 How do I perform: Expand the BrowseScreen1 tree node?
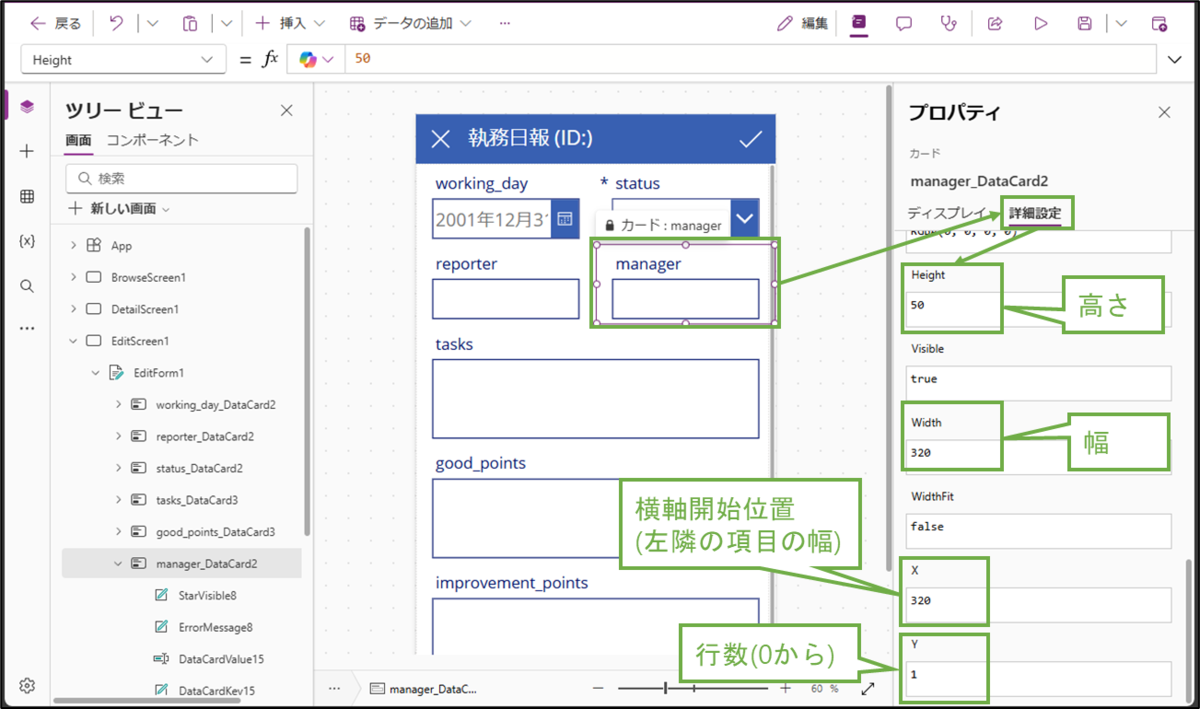[73, 277]
